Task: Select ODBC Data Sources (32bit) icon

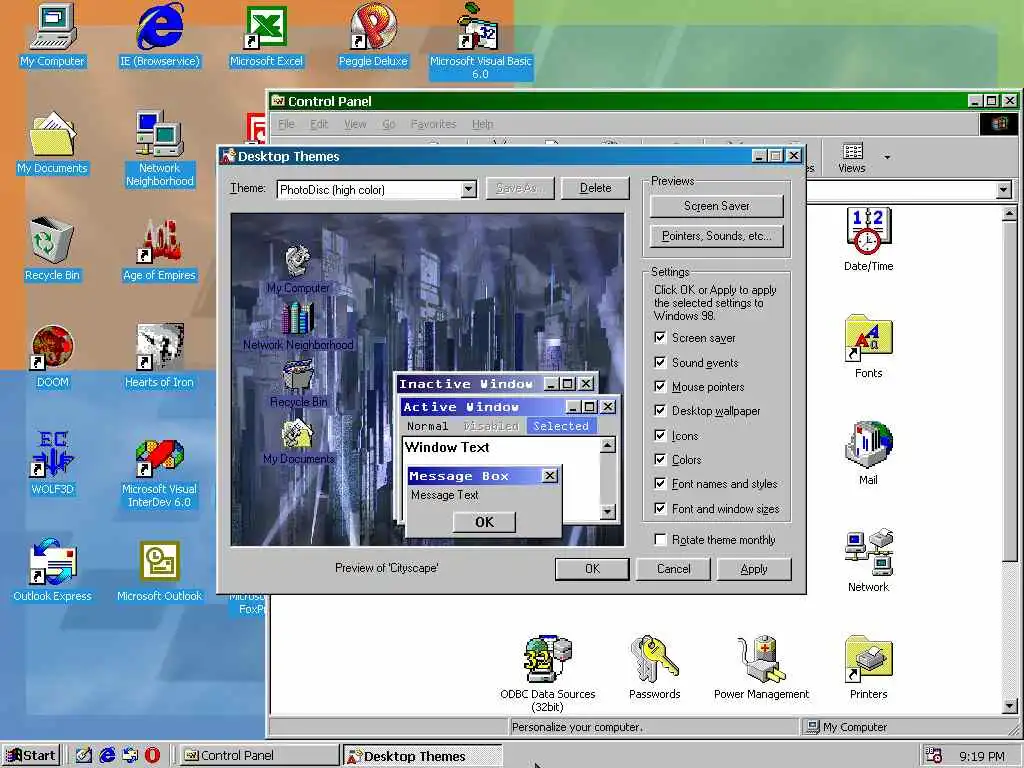Action: (x=547, y=673)
